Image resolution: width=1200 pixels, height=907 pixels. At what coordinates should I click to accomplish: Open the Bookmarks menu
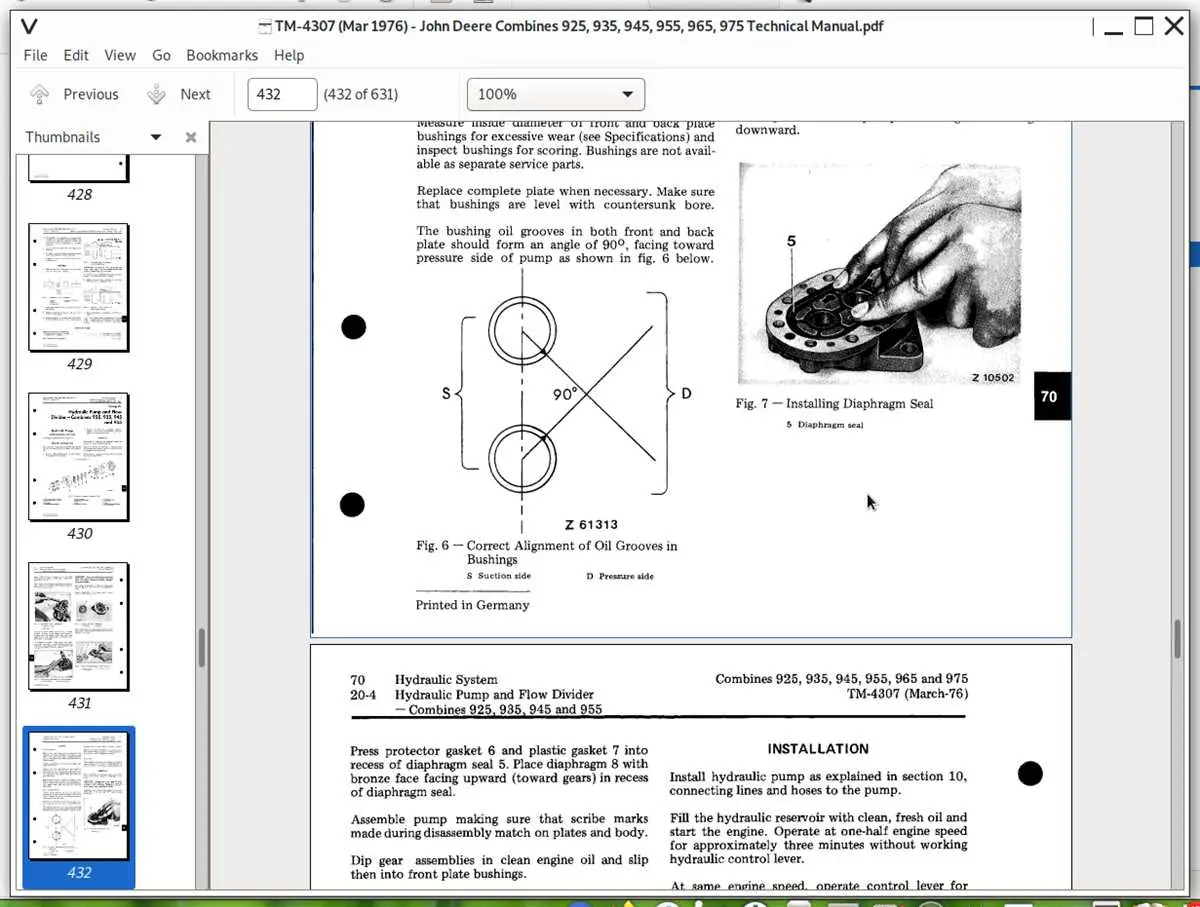tap(222, 55)
